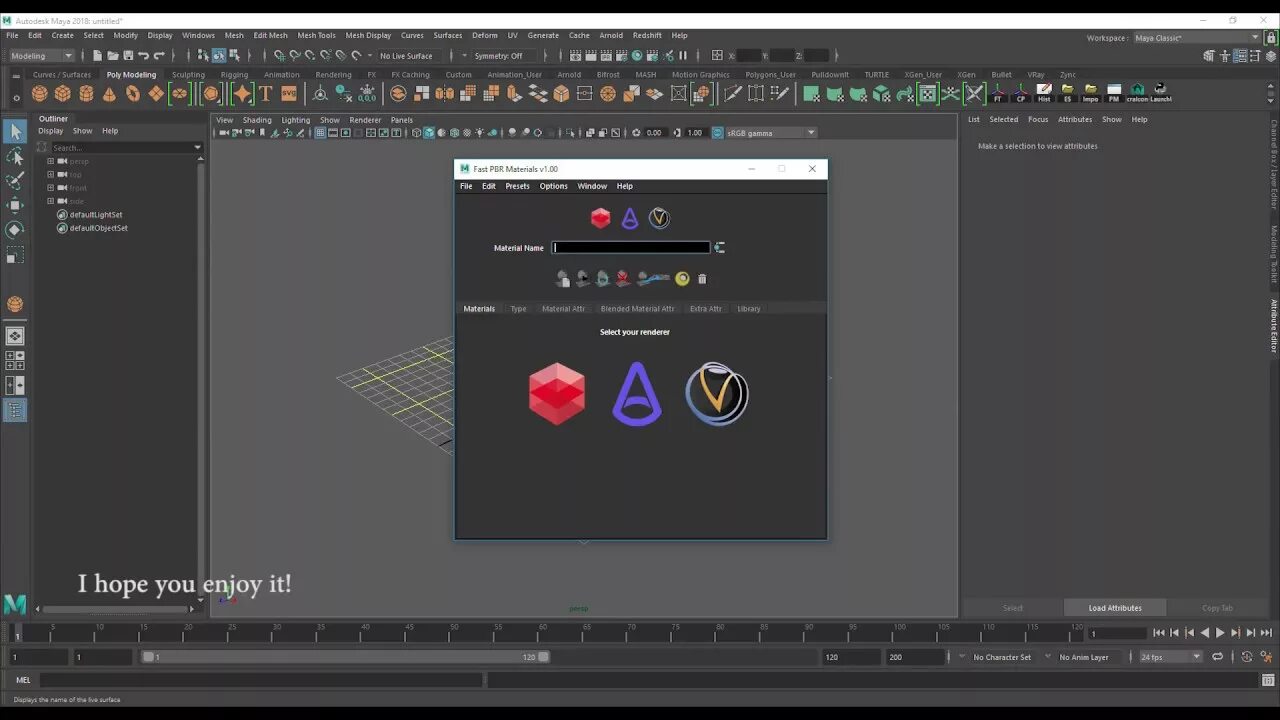
Task: Choose the large Arnold renderer logo
Action: point(636,394)
